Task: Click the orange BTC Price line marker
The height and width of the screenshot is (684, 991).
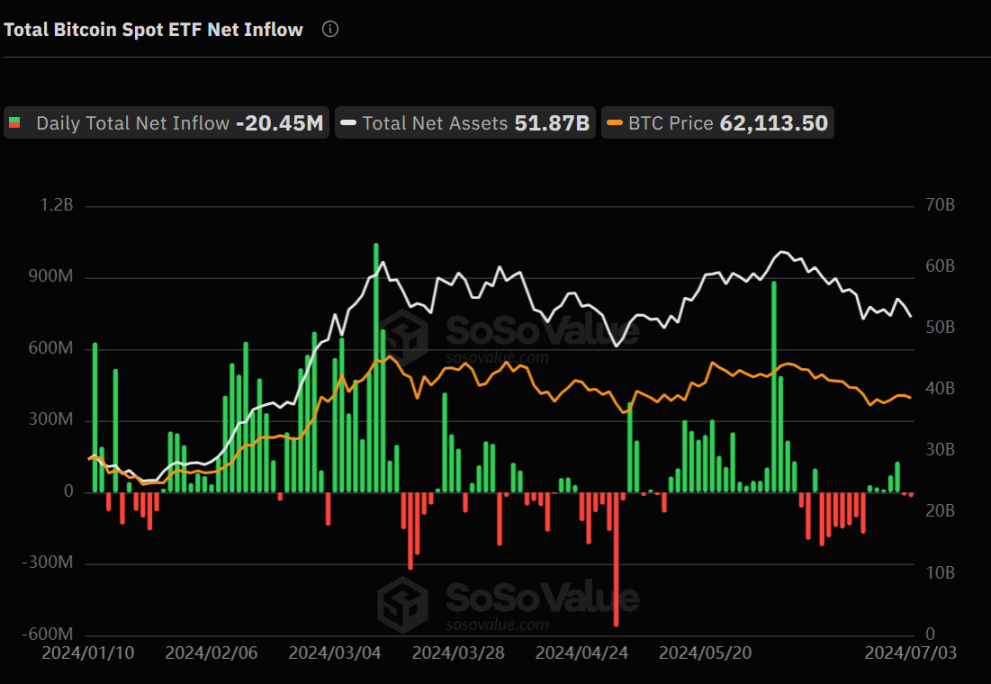Action: pos(614,123)
